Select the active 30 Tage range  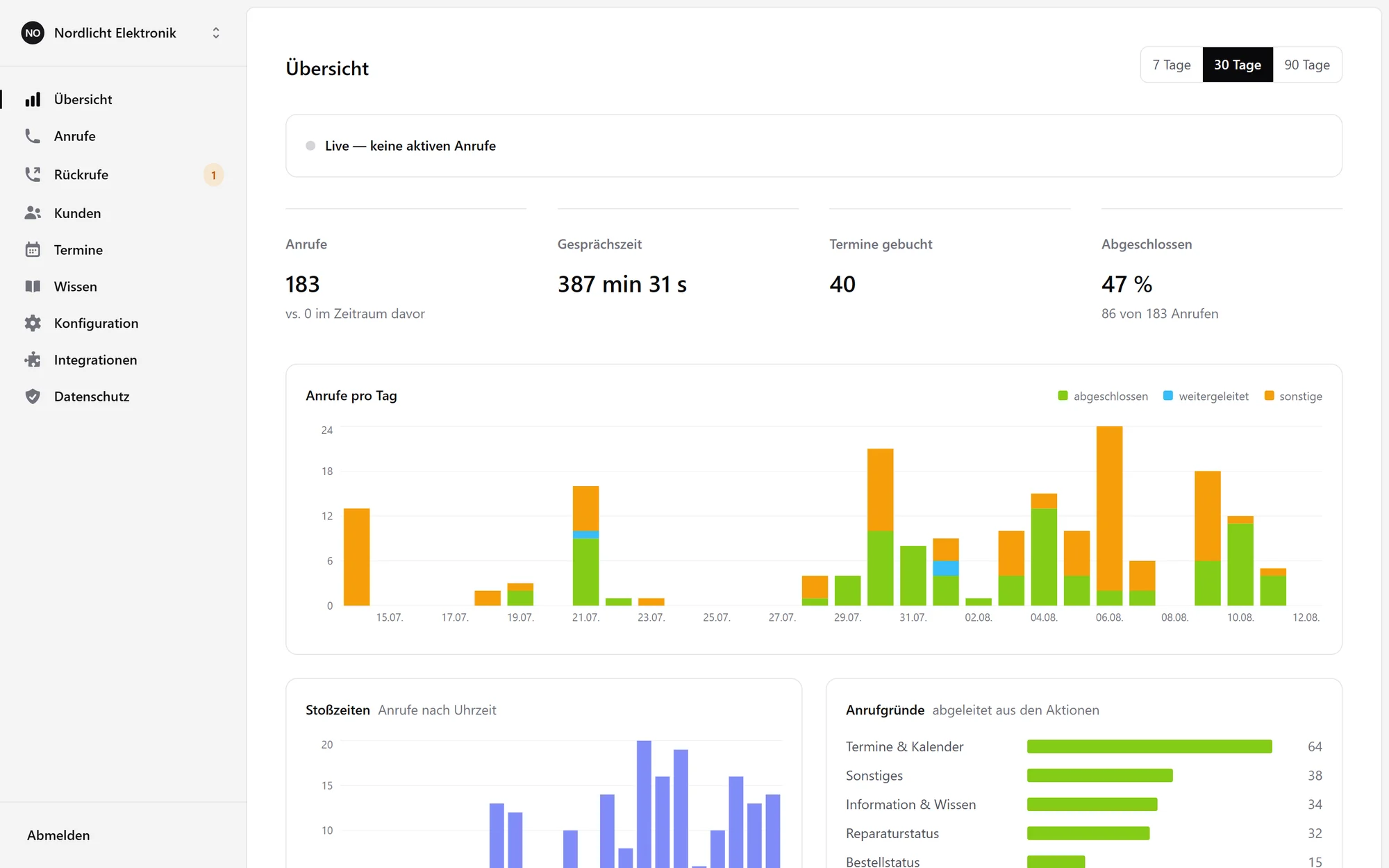(x=1238, y=65)
